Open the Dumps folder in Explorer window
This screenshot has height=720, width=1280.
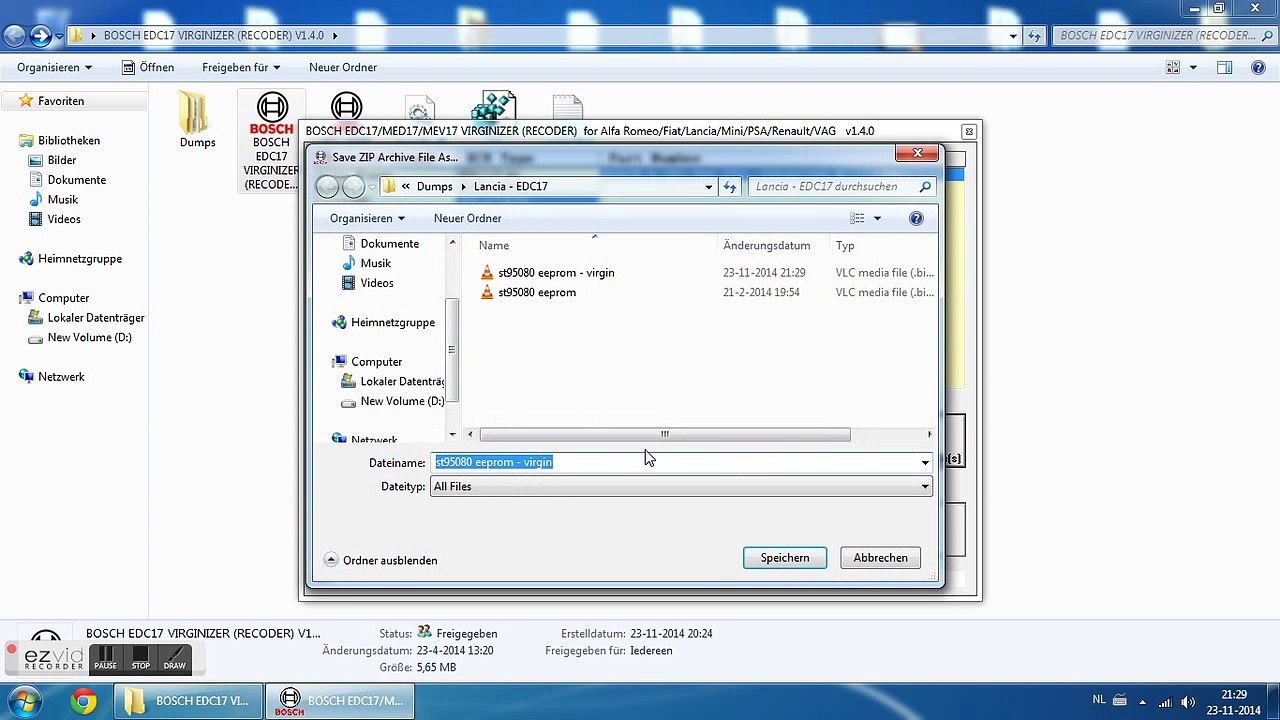coord(196,120)
